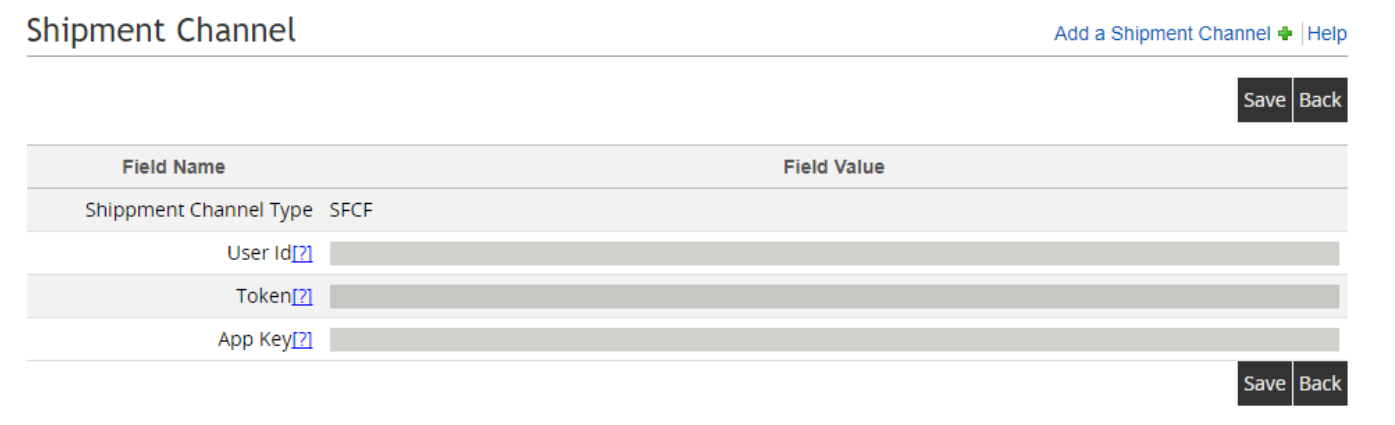Click the Add a Shipment Channel link
The image size is (1395, 425).
(x=1162, y=34)
